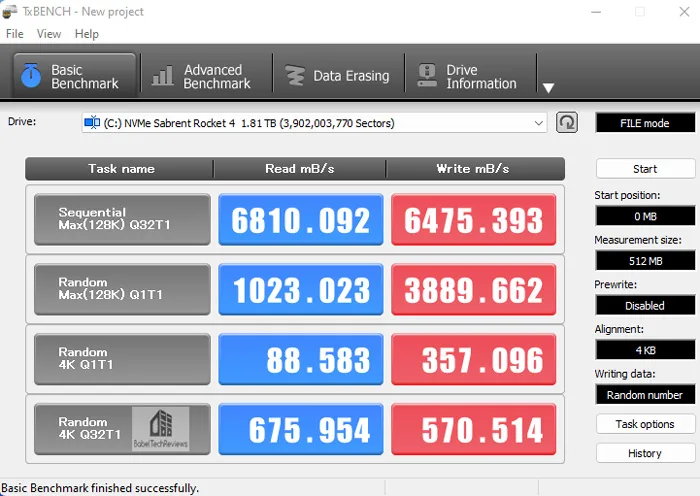Click the drive refresh icon button
Image resolution: width=700 pixels, height=496 pixels.
tap(567, 122)
